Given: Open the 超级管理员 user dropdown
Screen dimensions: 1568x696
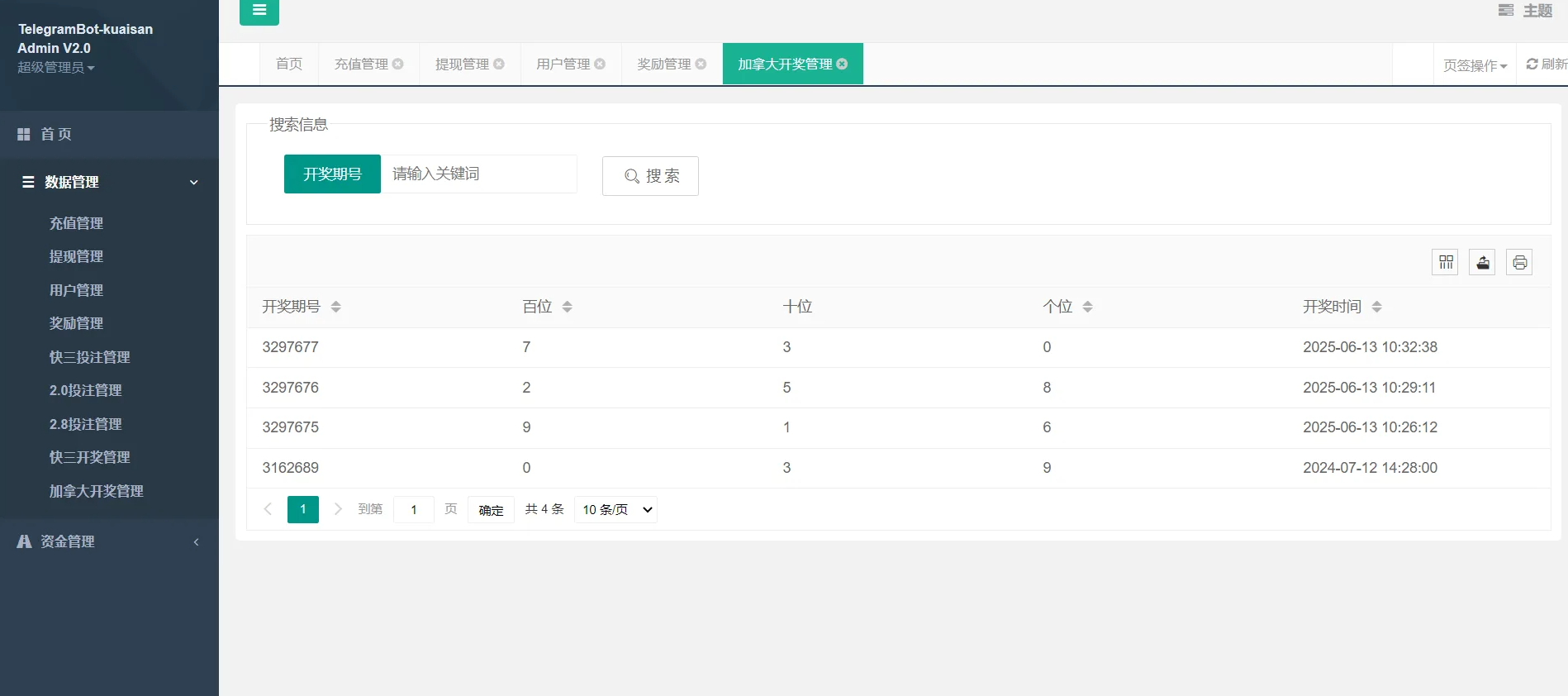Looking at the screenshot, I should (x=56, y=67).
